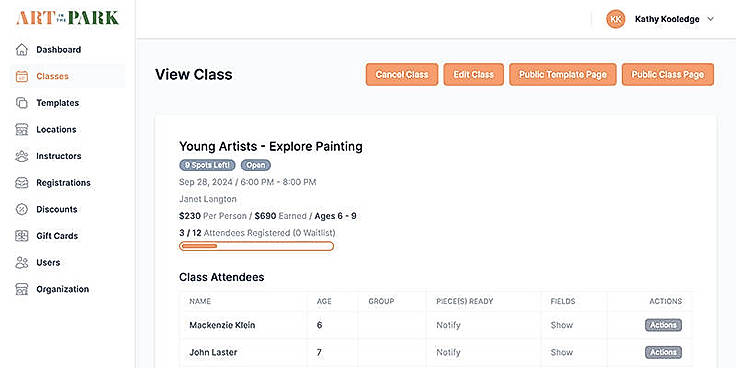
Task: Click the Locations storefront icon
Action: [x=22, y=130]
